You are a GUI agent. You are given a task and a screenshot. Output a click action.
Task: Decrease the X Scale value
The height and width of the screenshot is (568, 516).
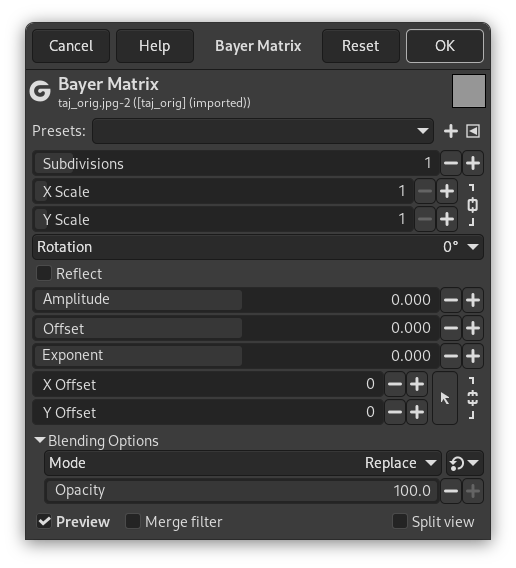click(425, 191)
